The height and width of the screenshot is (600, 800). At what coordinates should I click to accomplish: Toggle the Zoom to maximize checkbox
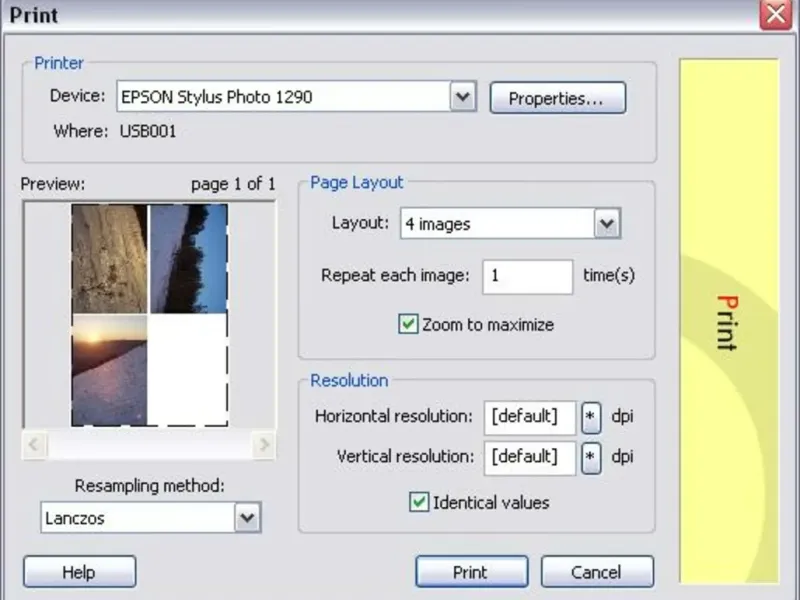[x=408, y=324]
